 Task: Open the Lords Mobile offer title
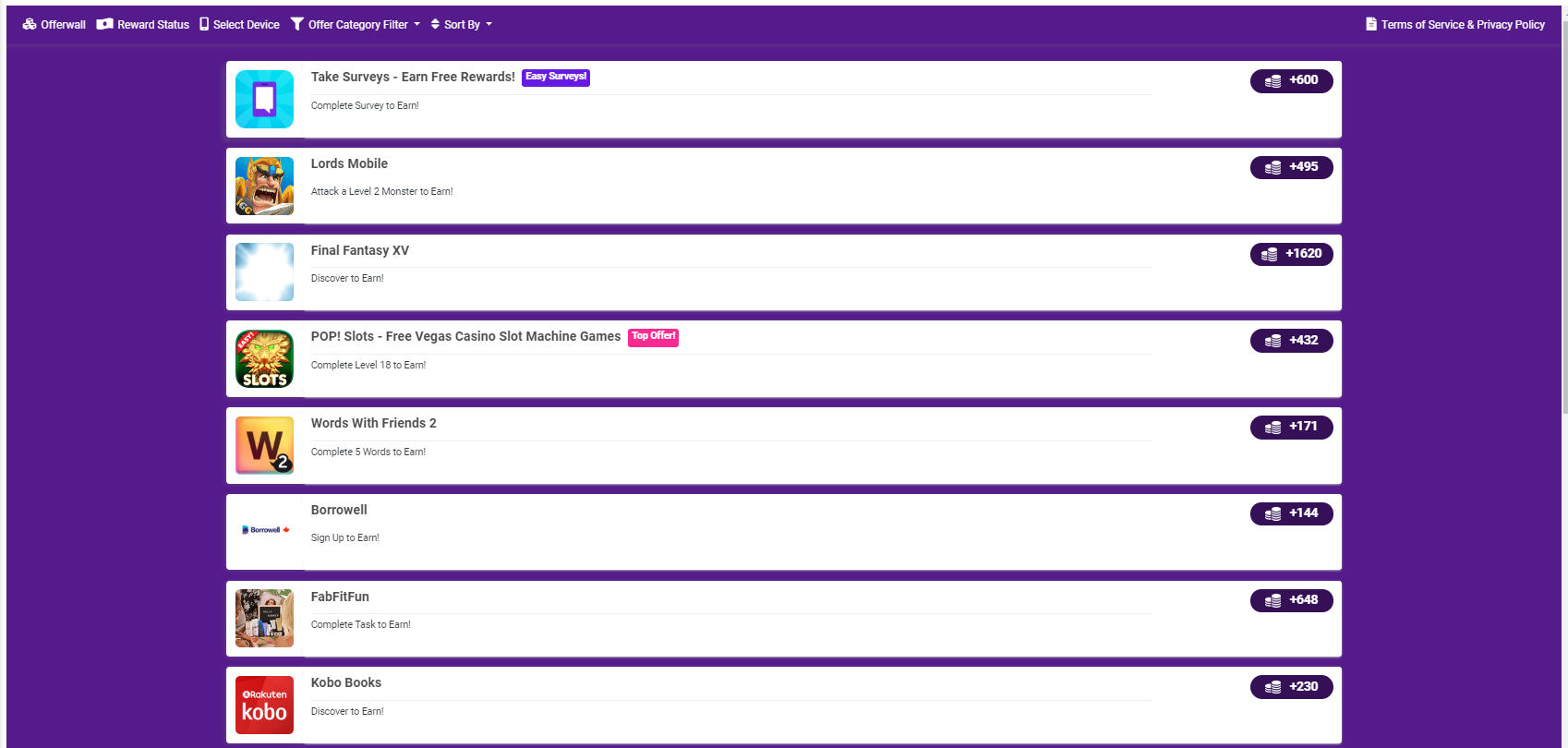(x=349, y=163)
